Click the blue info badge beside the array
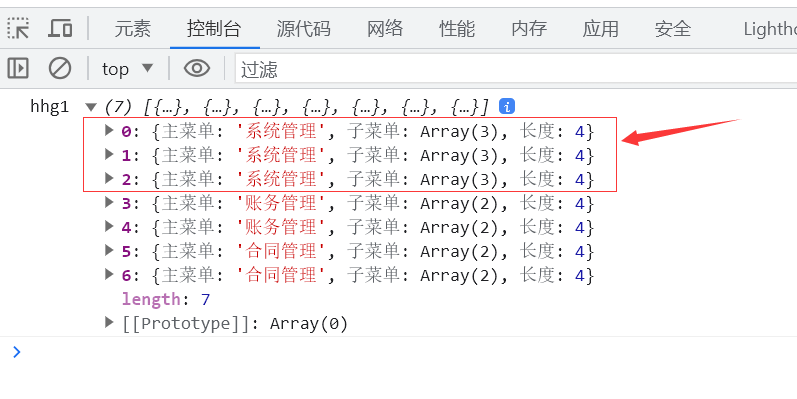Viewport: 797px width, 399px height. [x=507, y=106]
